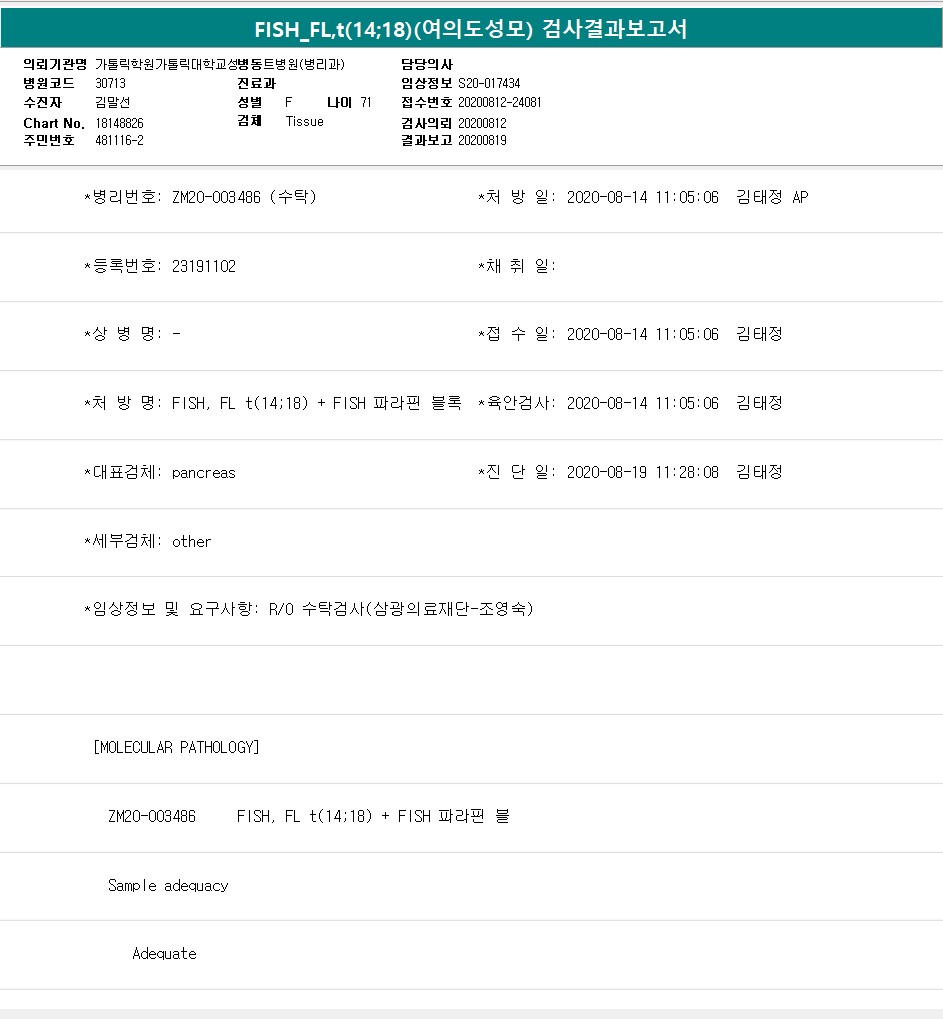Select patient name 김말선
Image resolution: width=943 pixels, height=1019 pixels.
click(x=112, y=102)
